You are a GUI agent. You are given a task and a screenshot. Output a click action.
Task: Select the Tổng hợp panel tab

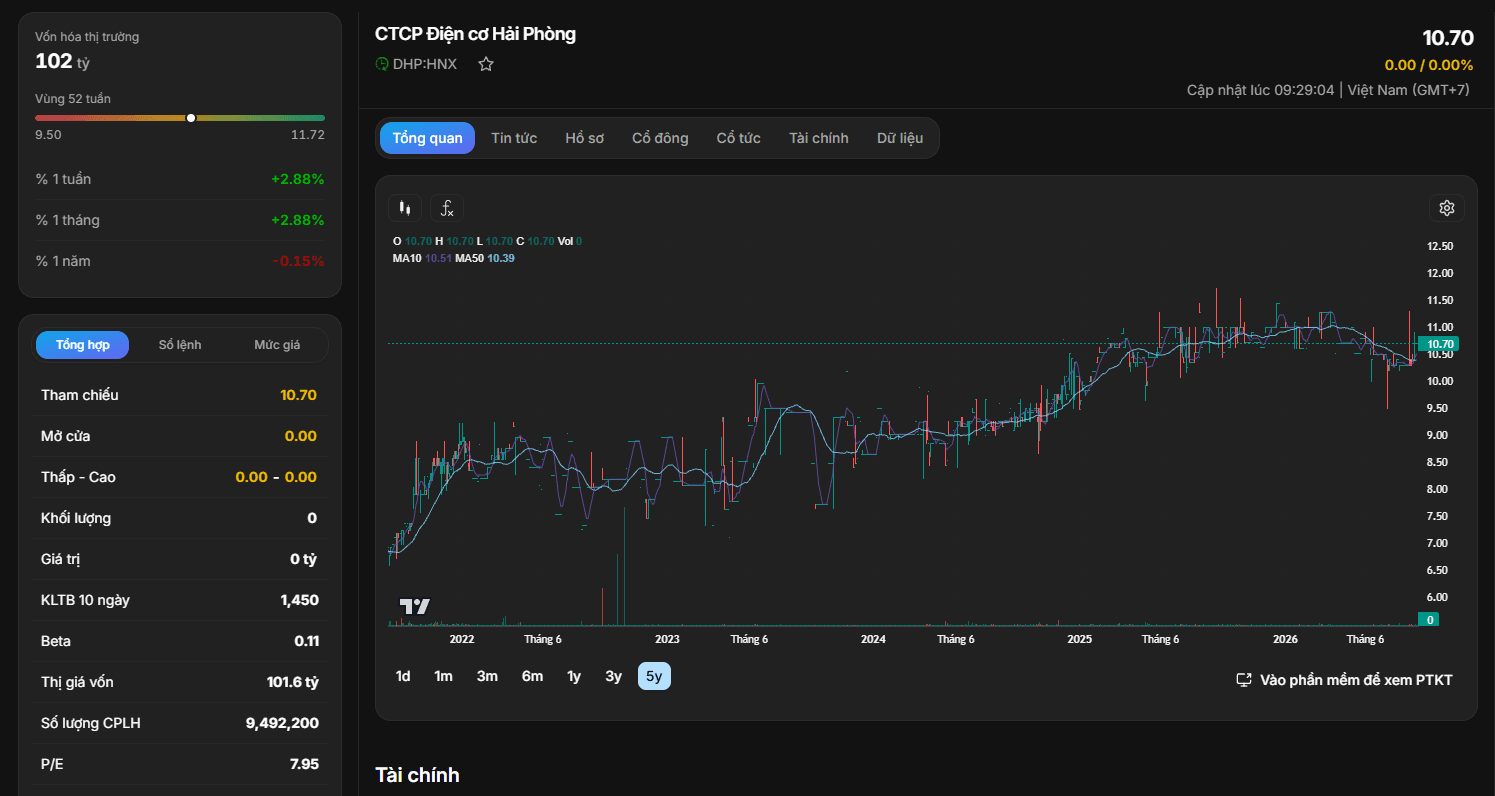(83, 345)
